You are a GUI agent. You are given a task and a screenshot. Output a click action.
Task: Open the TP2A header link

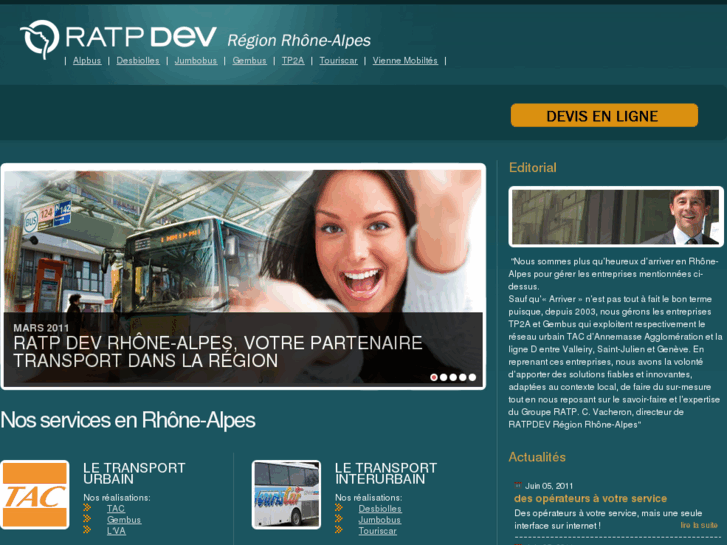293,61
